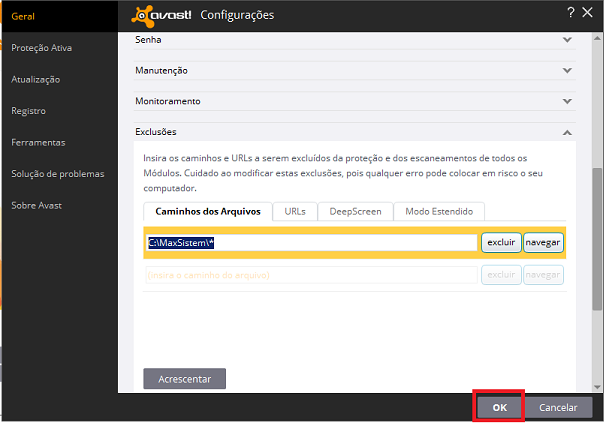Click the Manutenção section header
Viewport: 606px width, 423px height.
click(x=354, y=71)
